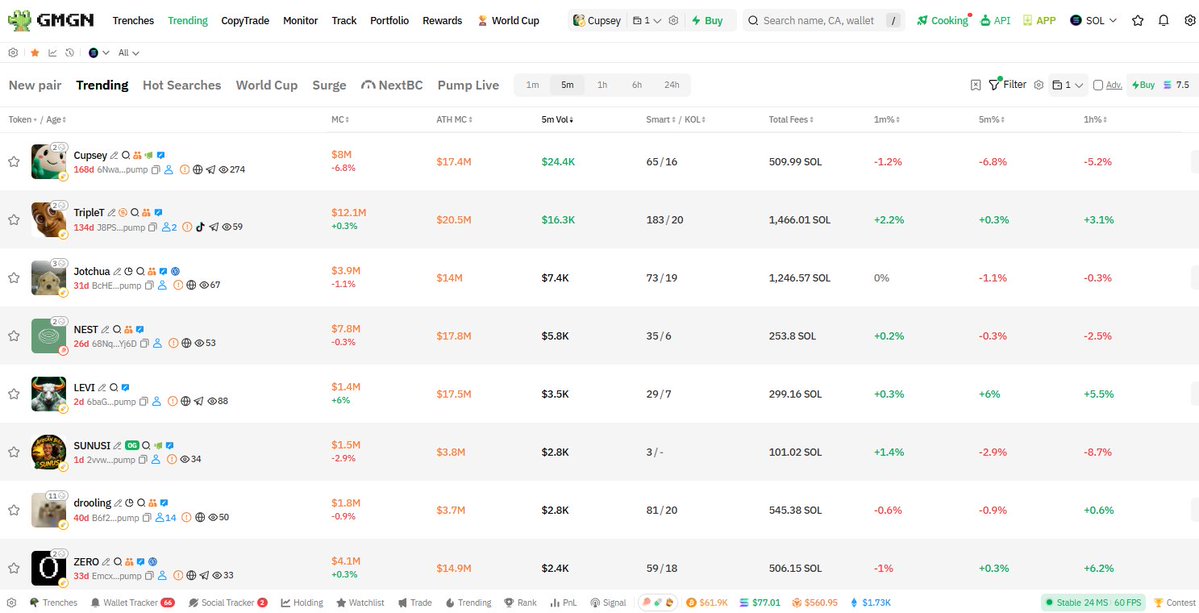The height and width of the screenshot is (613, 1199).
Task: Switch to Hot Searches tab
Action: (x=182, y=85)
